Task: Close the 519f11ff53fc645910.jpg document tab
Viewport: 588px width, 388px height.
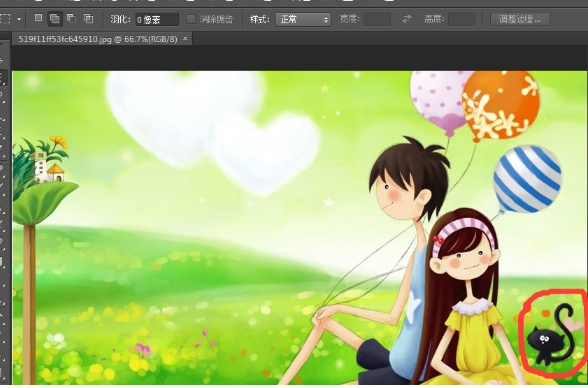Action: pyautogui.click(x=185, y=38)
